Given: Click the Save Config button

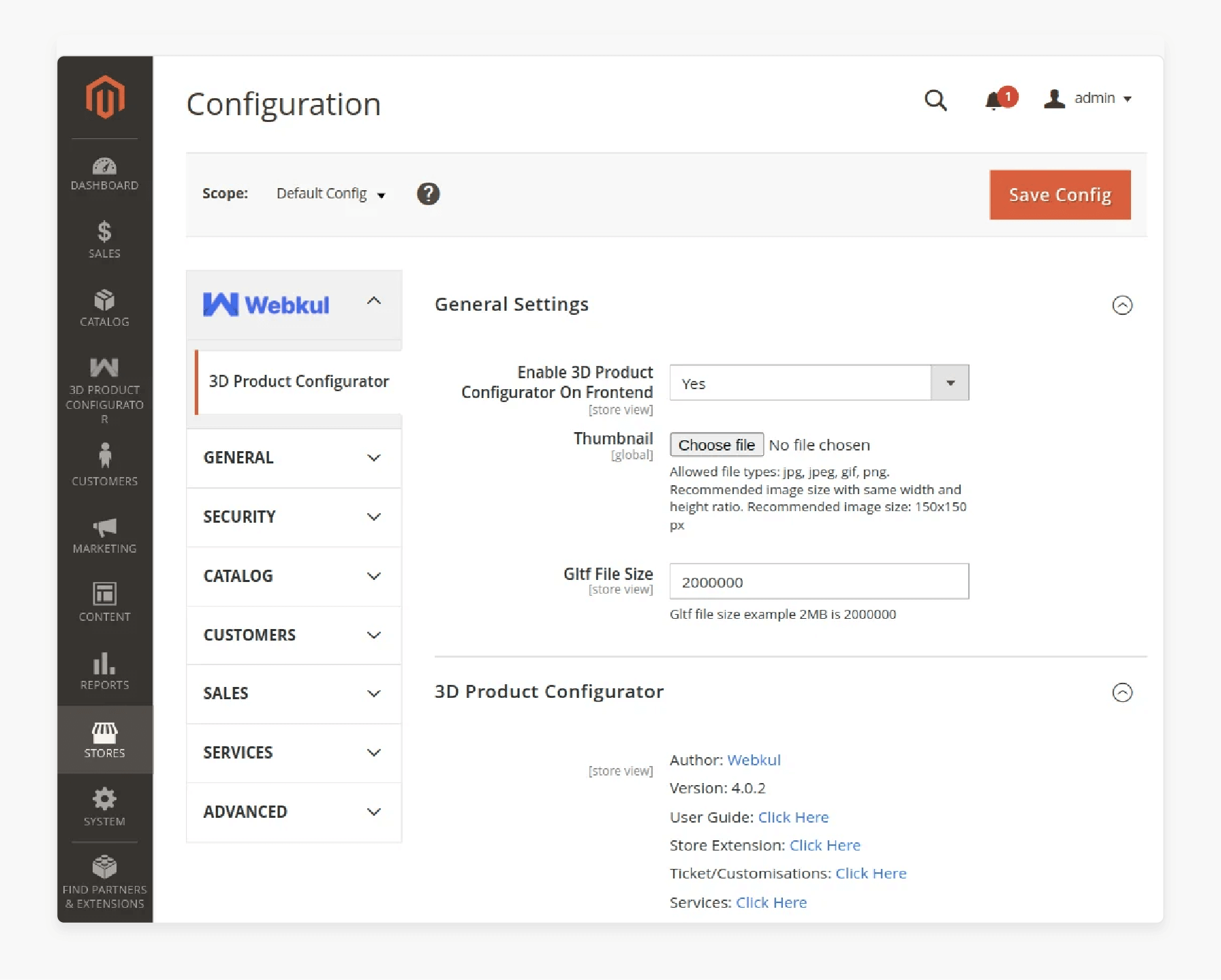Looking at the screenshot, I should (1060, 195).
